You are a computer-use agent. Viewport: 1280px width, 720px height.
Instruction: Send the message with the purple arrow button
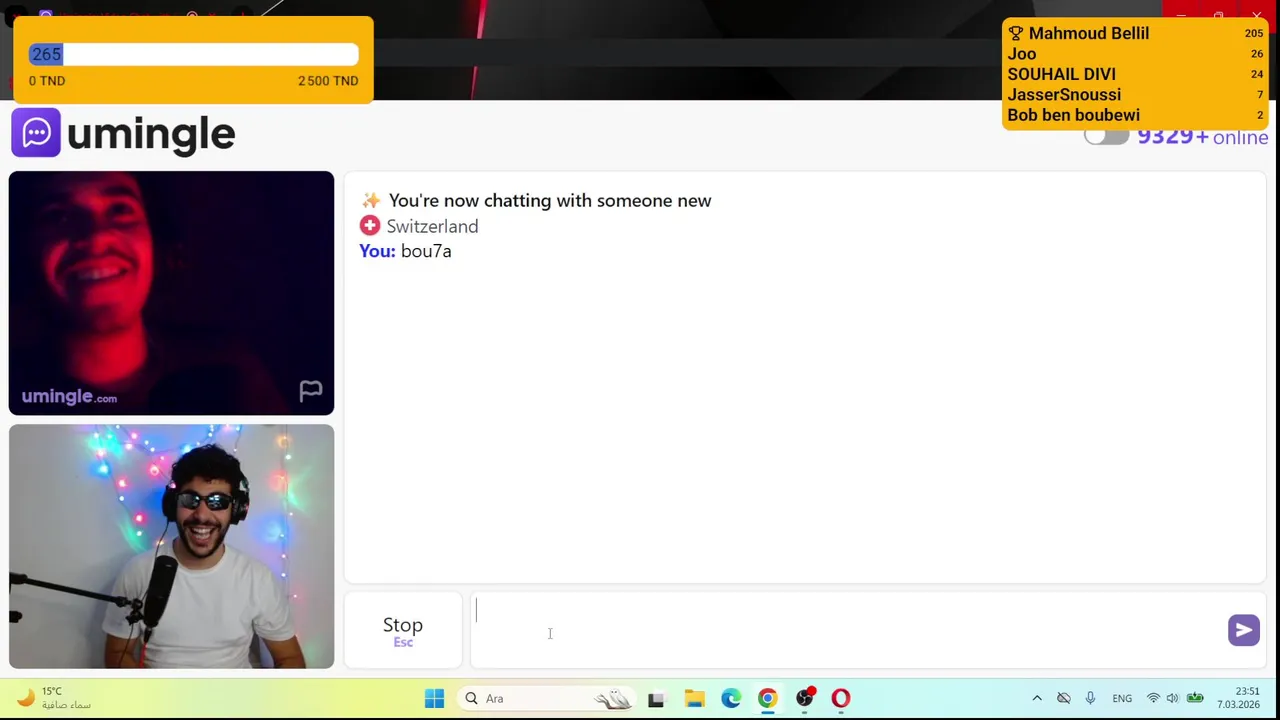click(1244, 630)
